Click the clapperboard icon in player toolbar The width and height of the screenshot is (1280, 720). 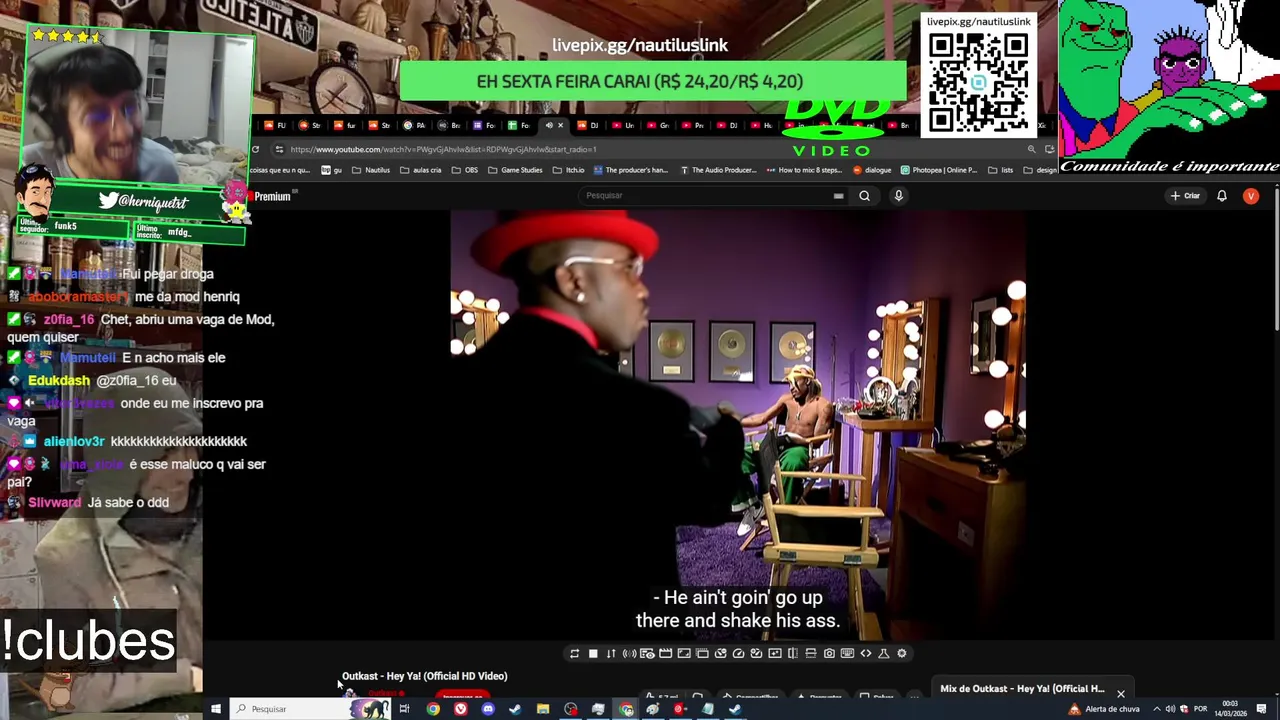(x=665, y=654)
